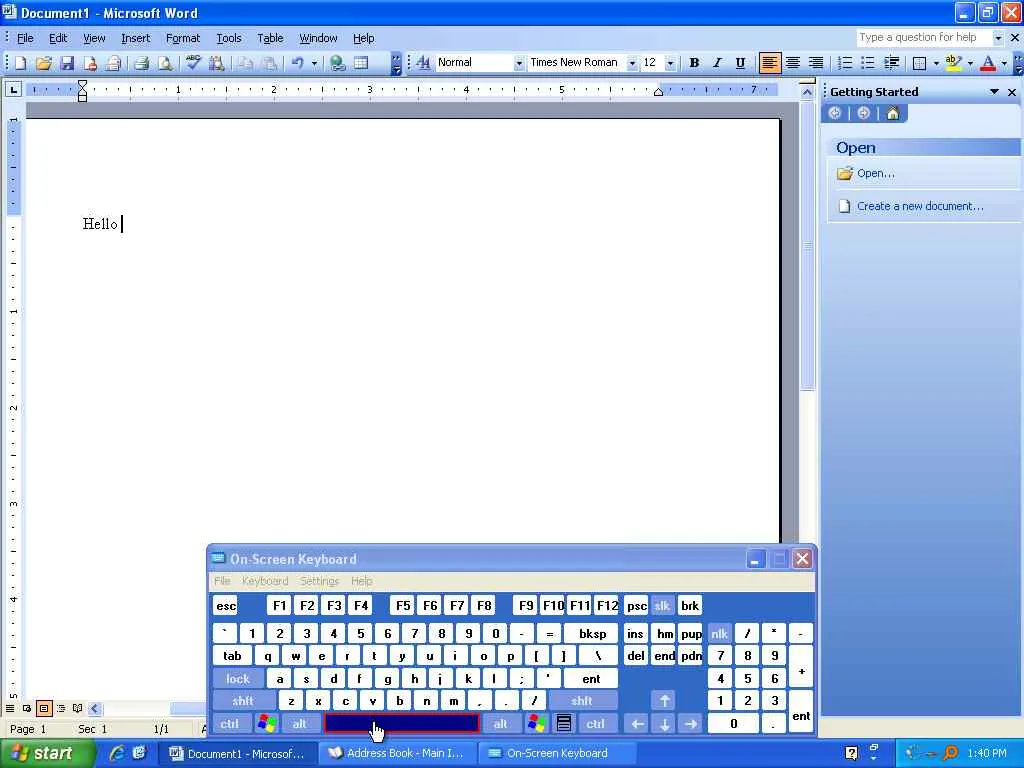This screenshot has width=1024, height=768.
Task: Toggle the nlk key on On-Screen Keyboard
Action: 719,633
